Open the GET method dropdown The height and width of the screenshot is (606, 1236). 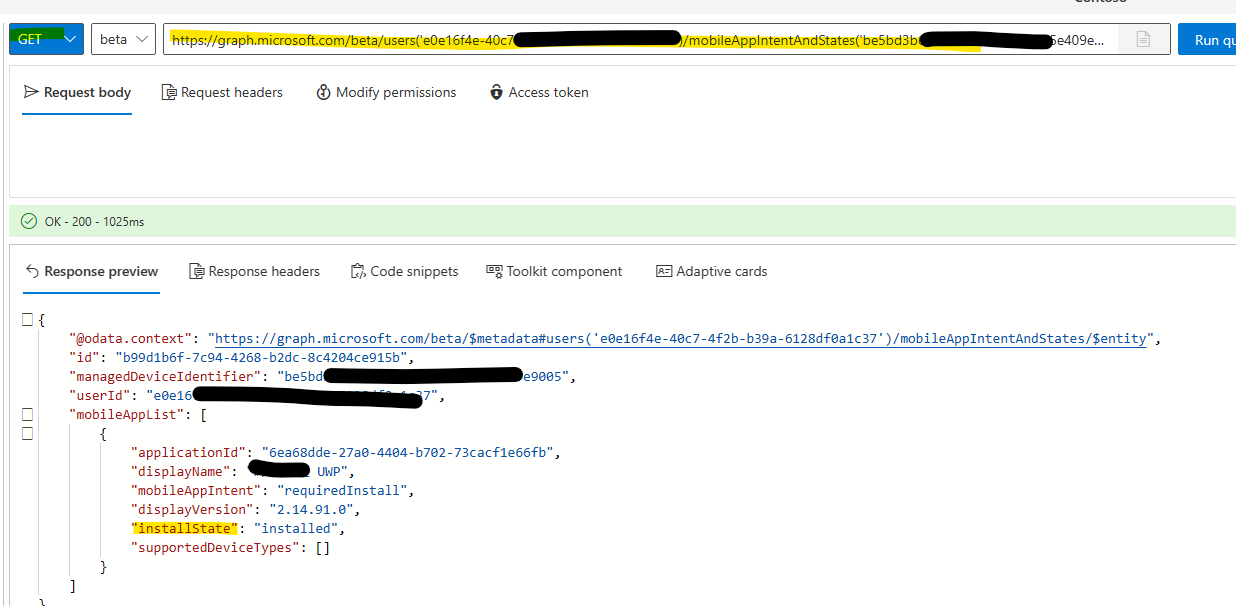[46, 39]
